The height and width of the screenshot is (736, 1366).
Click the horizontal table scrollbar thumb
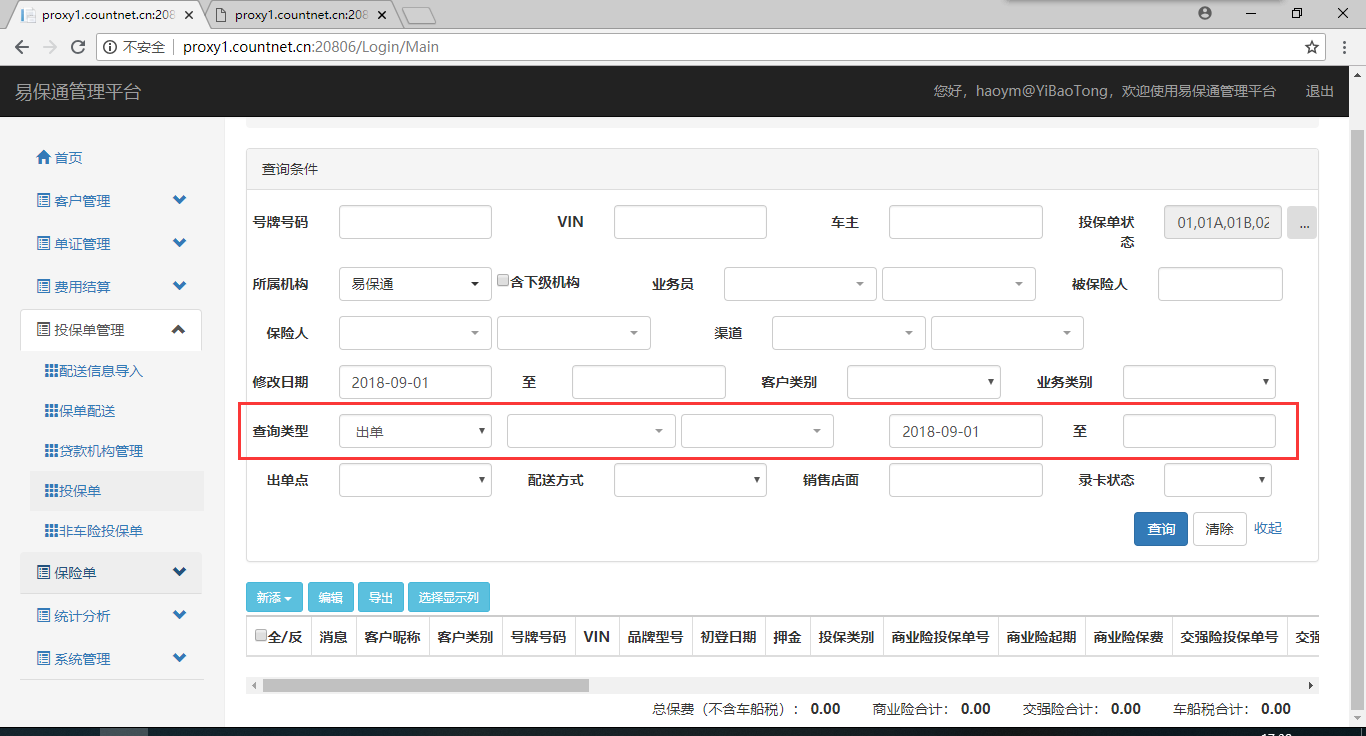point(425,685)
